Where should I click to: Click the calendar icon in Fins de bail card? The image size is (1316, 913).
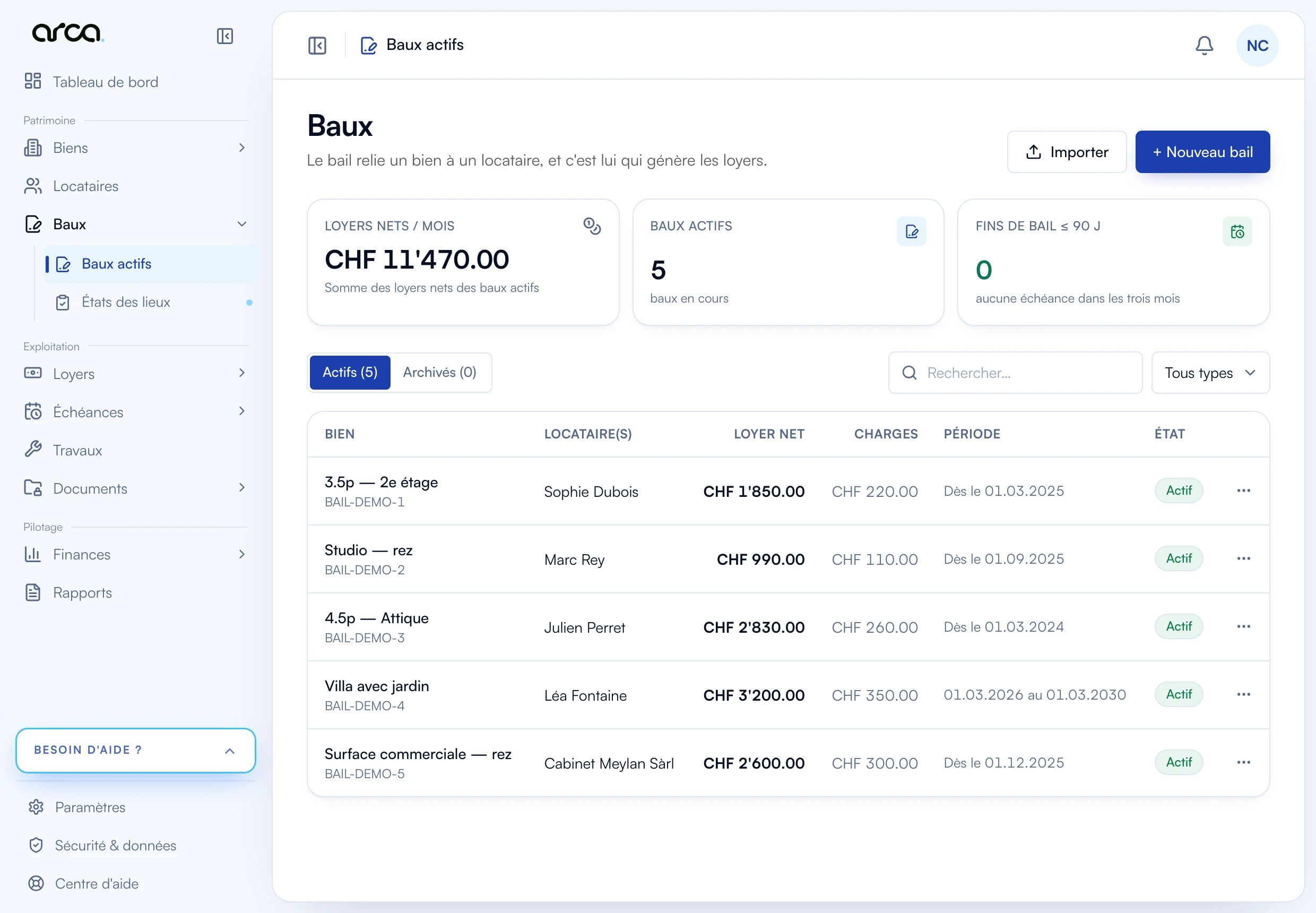(x=1237, y=231)
